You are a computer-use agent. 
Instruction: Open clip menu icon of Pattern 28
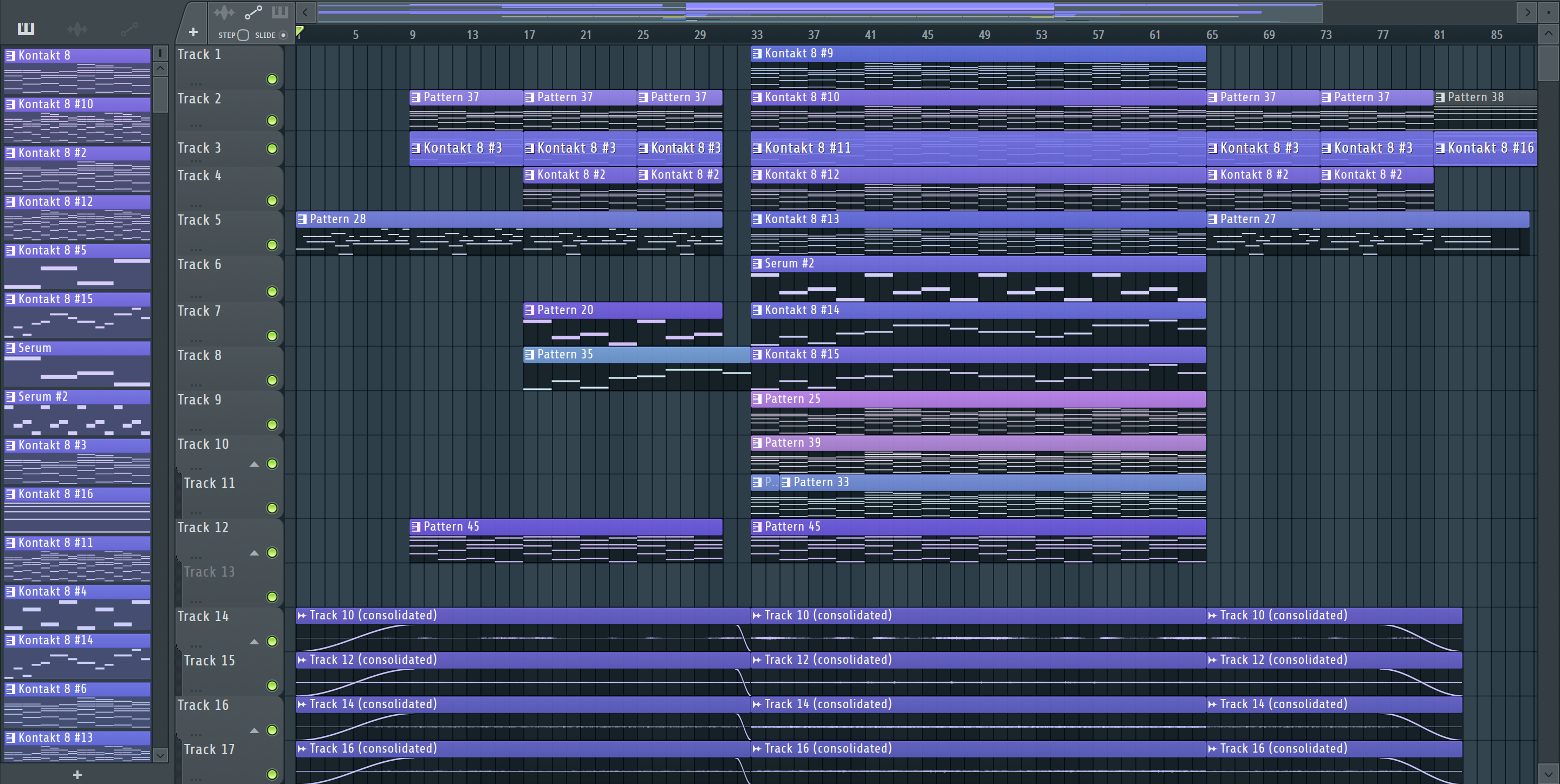(x=302, y=219)
